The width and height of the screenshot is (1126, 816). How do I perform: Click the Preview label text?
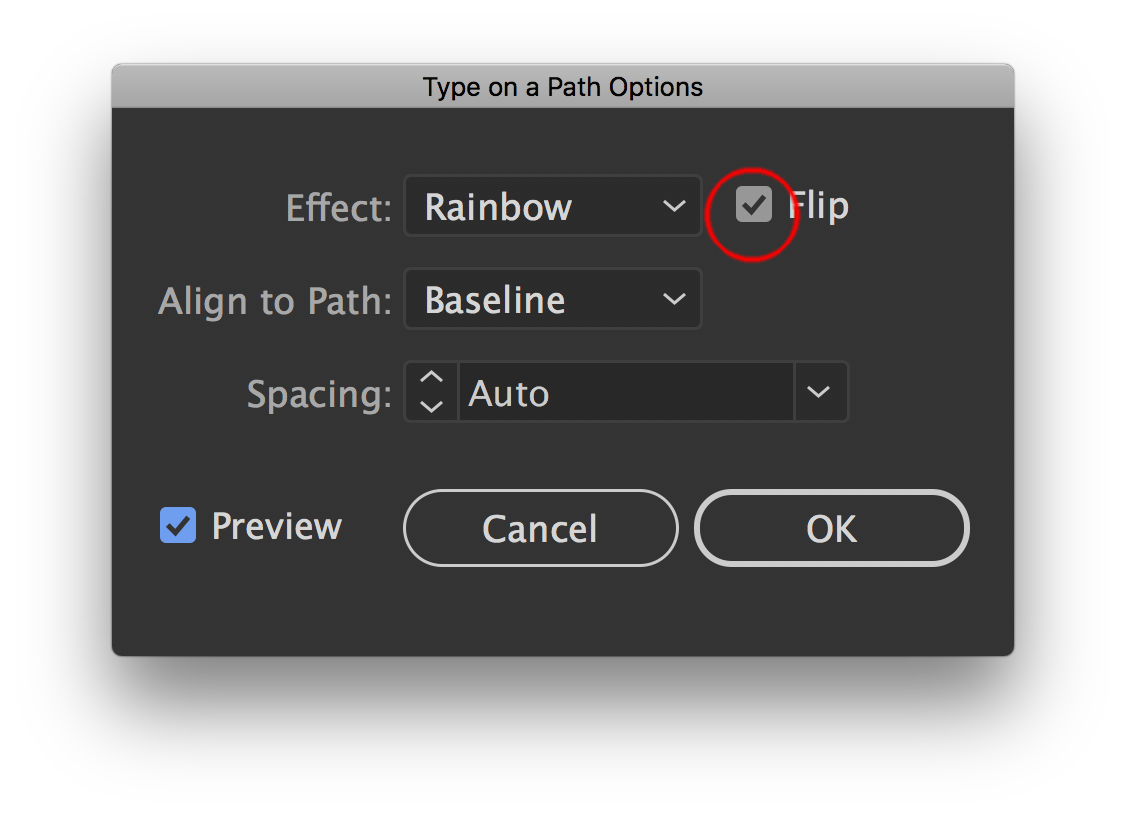click(277, 526)
